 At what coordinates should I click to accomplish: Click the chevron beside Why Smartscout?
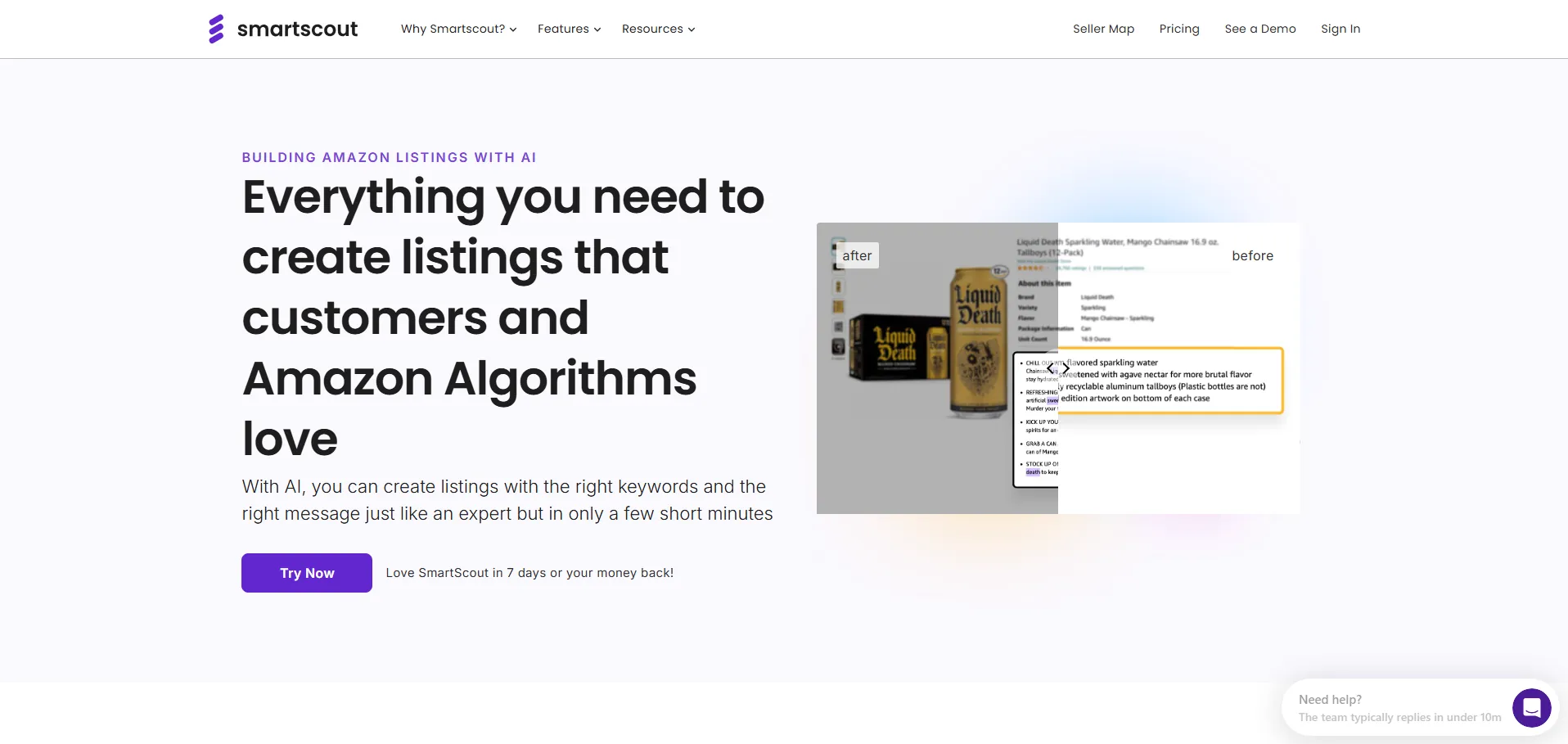click(x=513, y=29)
